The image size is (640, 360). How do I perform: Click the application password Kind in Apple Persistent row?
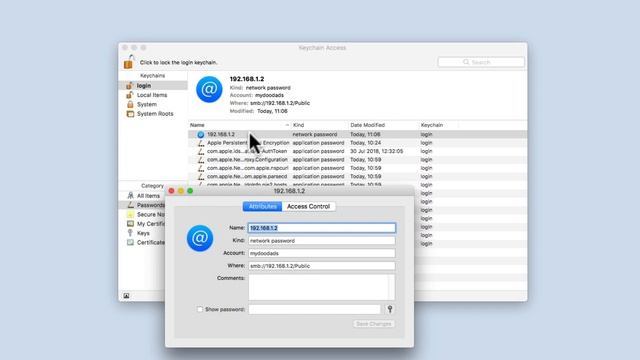click(x=318, y=143)
